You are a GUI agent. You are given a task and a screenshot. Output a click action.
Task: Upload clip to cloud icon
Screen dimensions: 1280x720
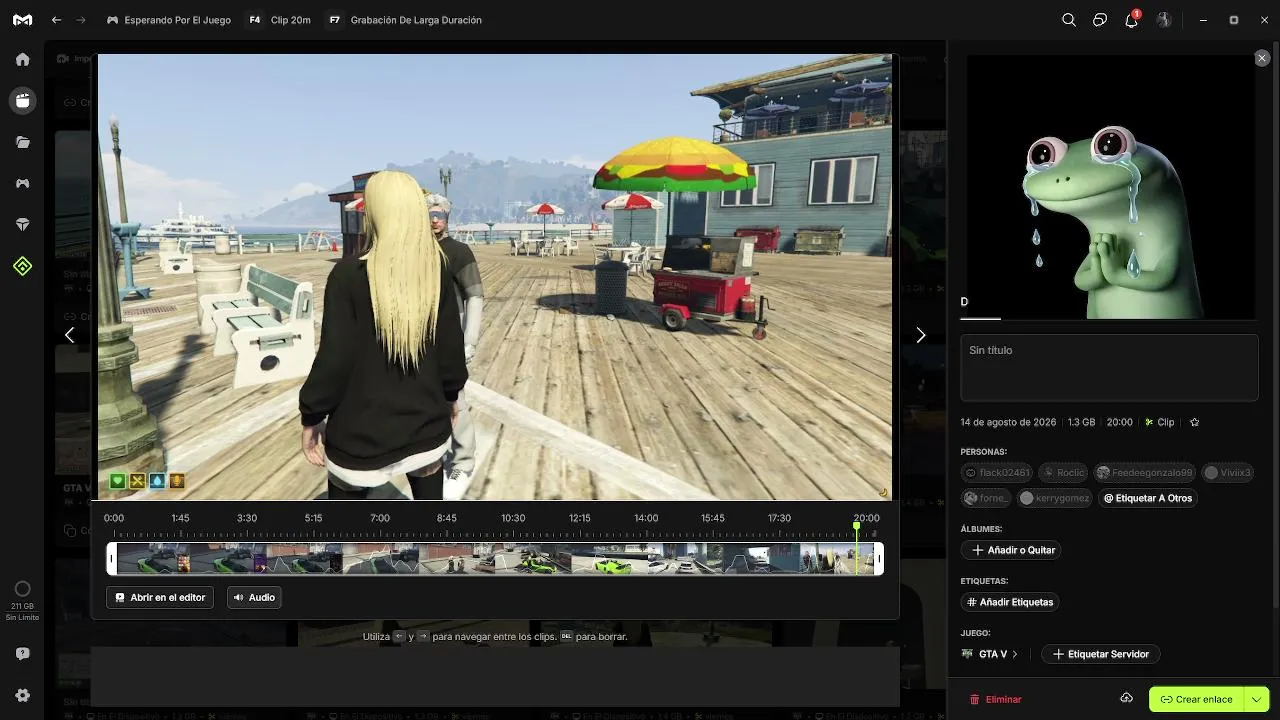(x=1126, y=698)
